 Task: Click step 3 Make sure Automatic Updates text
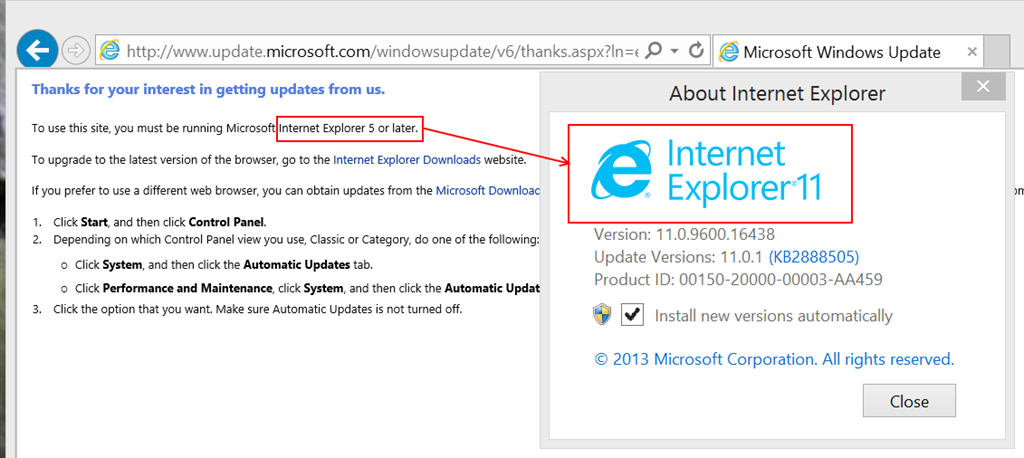click(258, 308)
